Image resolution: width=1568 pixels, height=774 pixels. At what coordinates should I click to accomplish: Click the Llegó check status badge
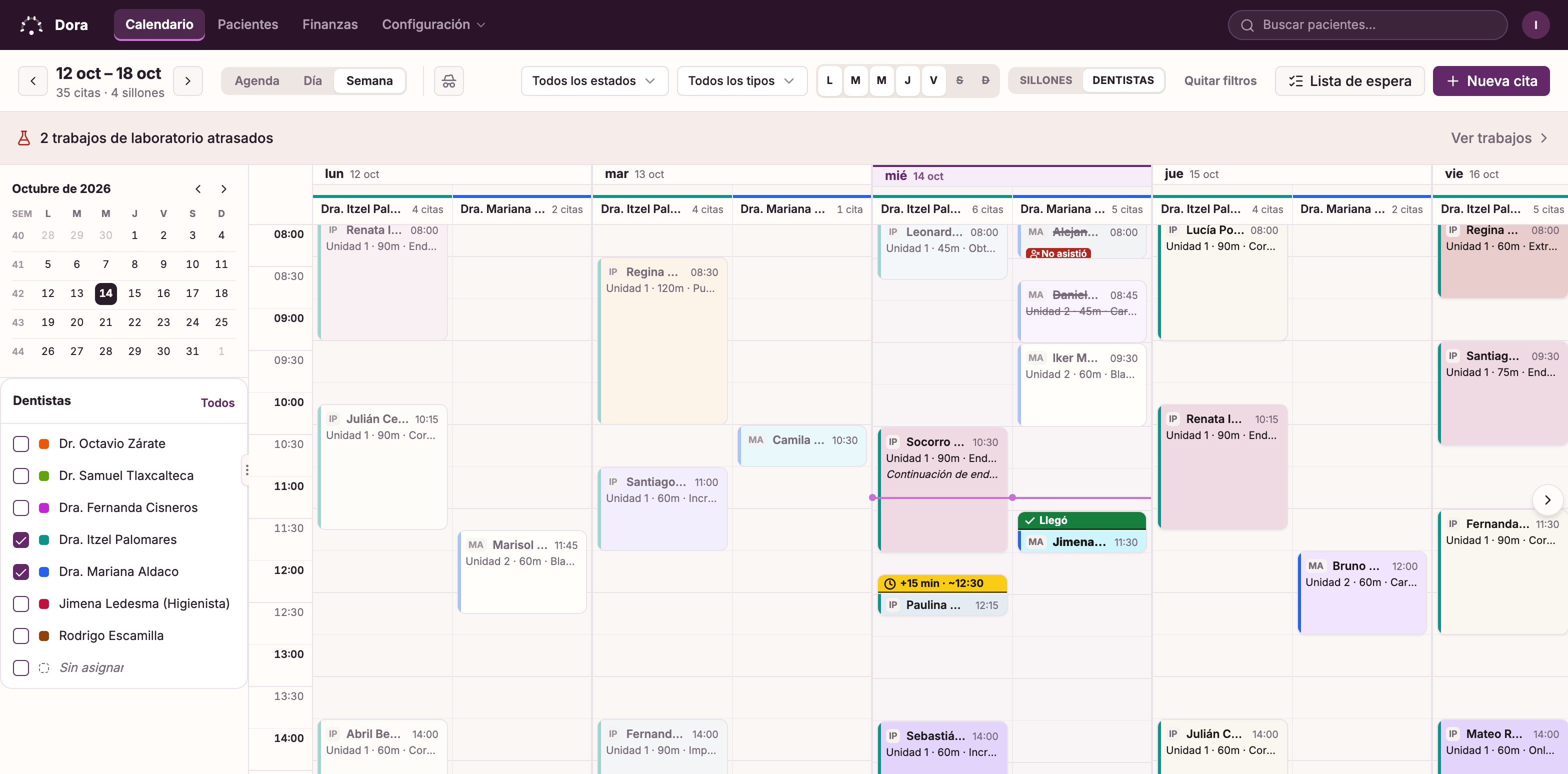pos(1081,520)
